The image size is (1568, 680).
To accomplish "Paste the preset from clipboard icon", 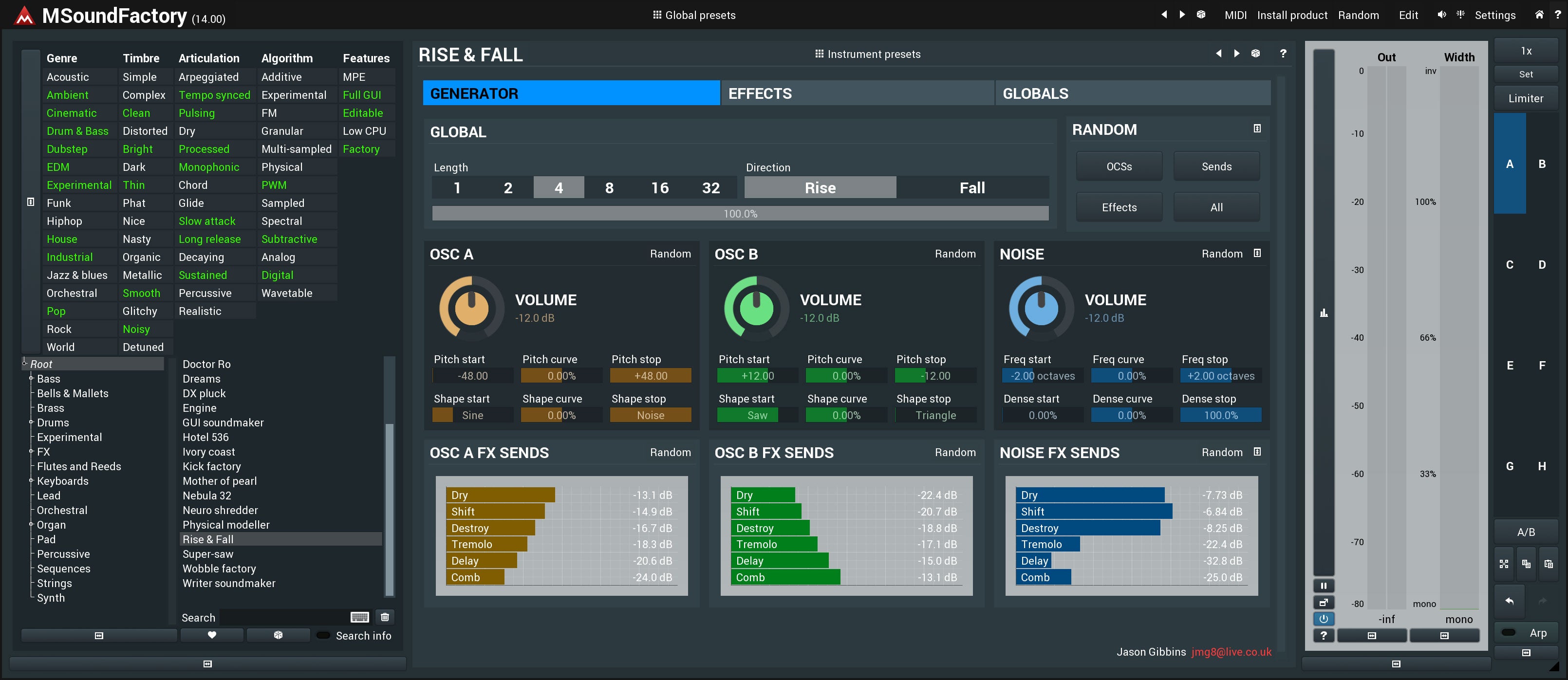I will [1549, 564].
